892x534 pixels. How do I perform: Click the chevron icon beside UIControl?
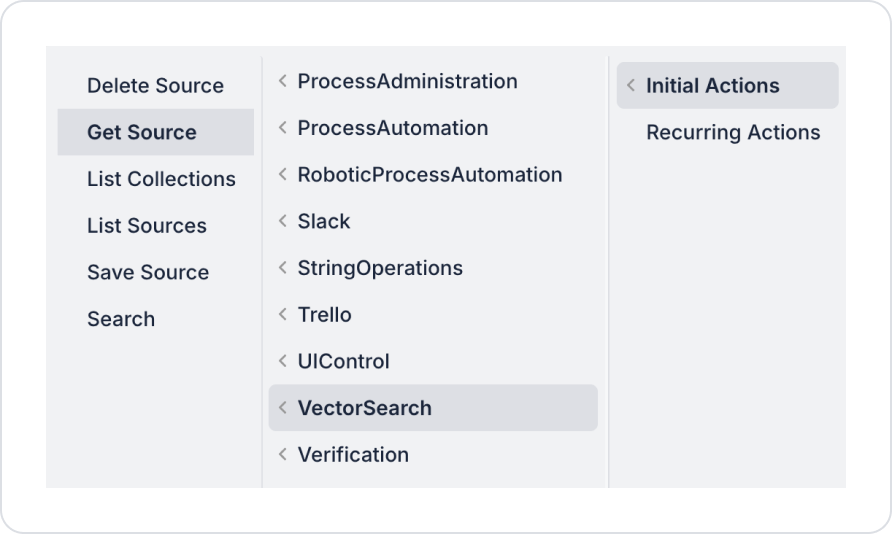pyautogui.click(x=283, y=362)
